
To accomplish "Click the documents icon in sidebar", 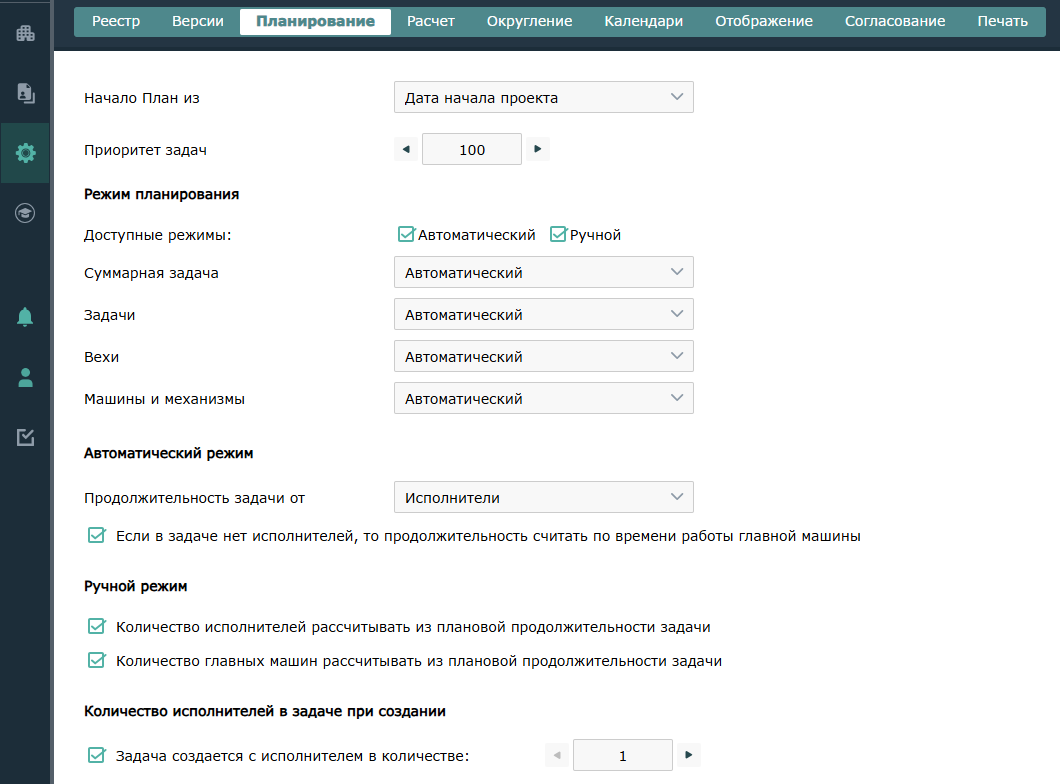I will [25, 93].
